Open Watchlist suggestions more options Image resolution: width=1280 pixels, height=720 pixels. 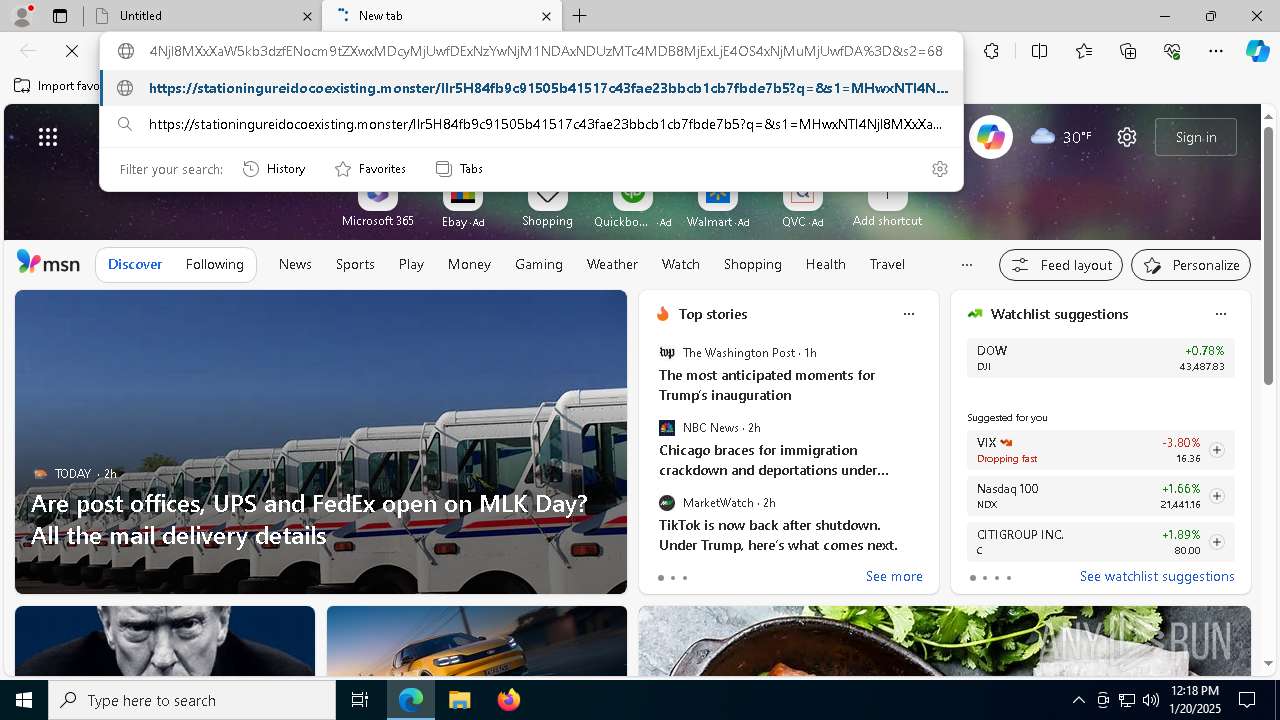point(1221,314)
